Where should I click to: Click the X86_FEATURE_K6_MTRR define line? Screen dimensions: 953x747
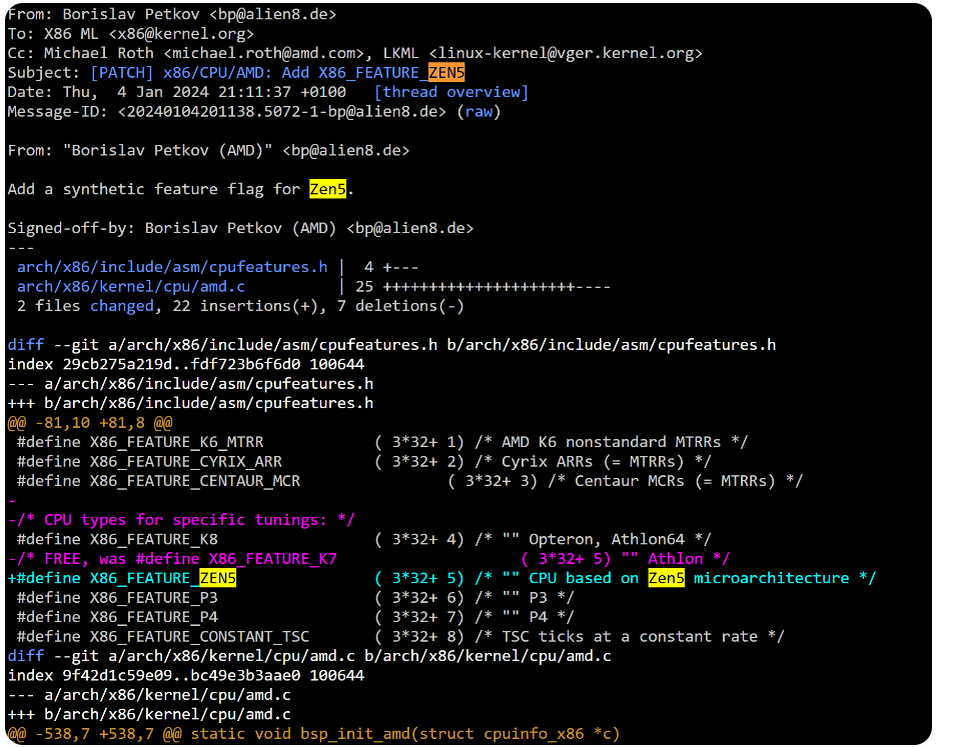coord(382,442)
